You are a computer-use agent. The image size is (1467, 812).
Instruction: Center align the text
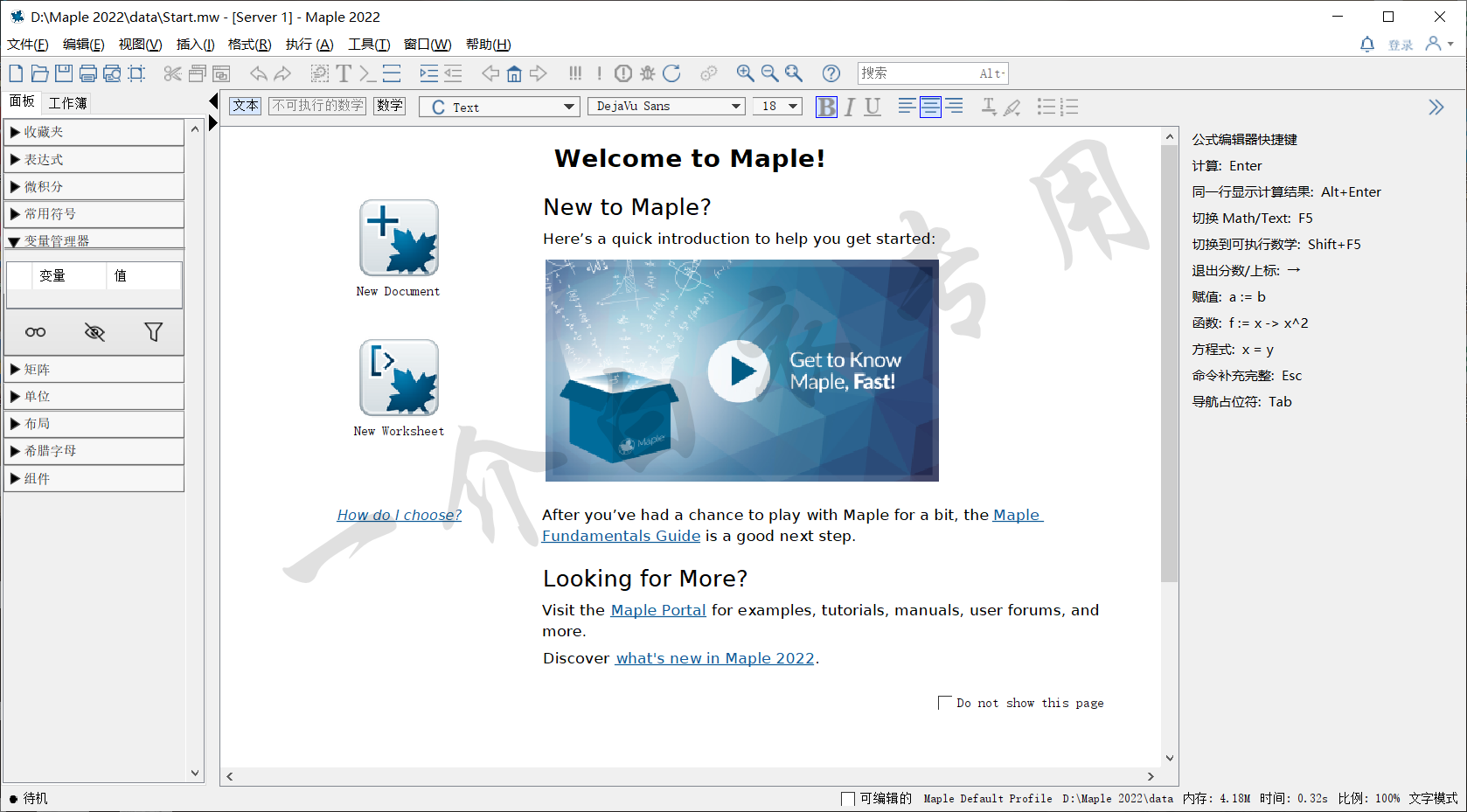pos(930,107)
